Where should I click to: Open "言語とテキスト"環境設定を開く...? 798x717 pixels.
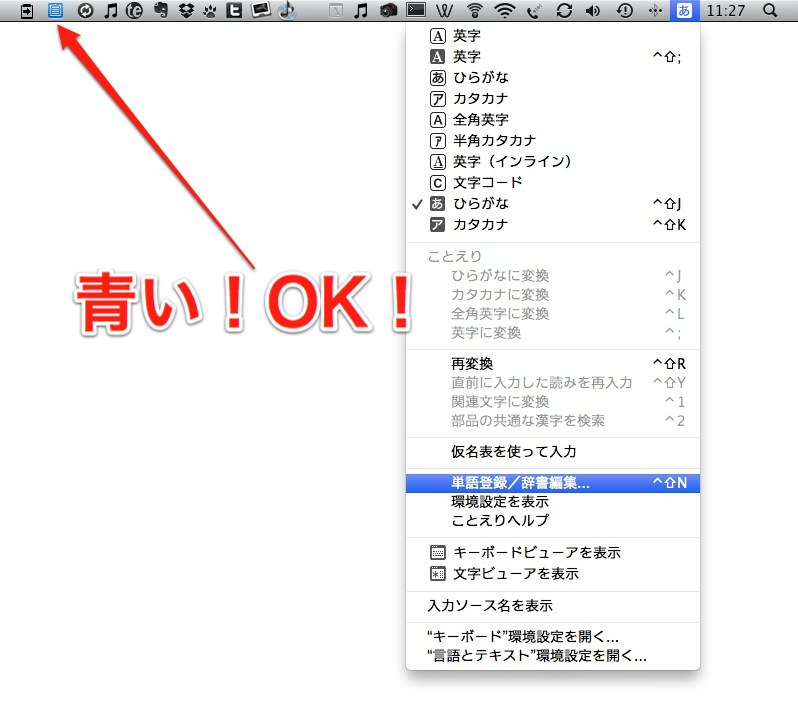537,656
